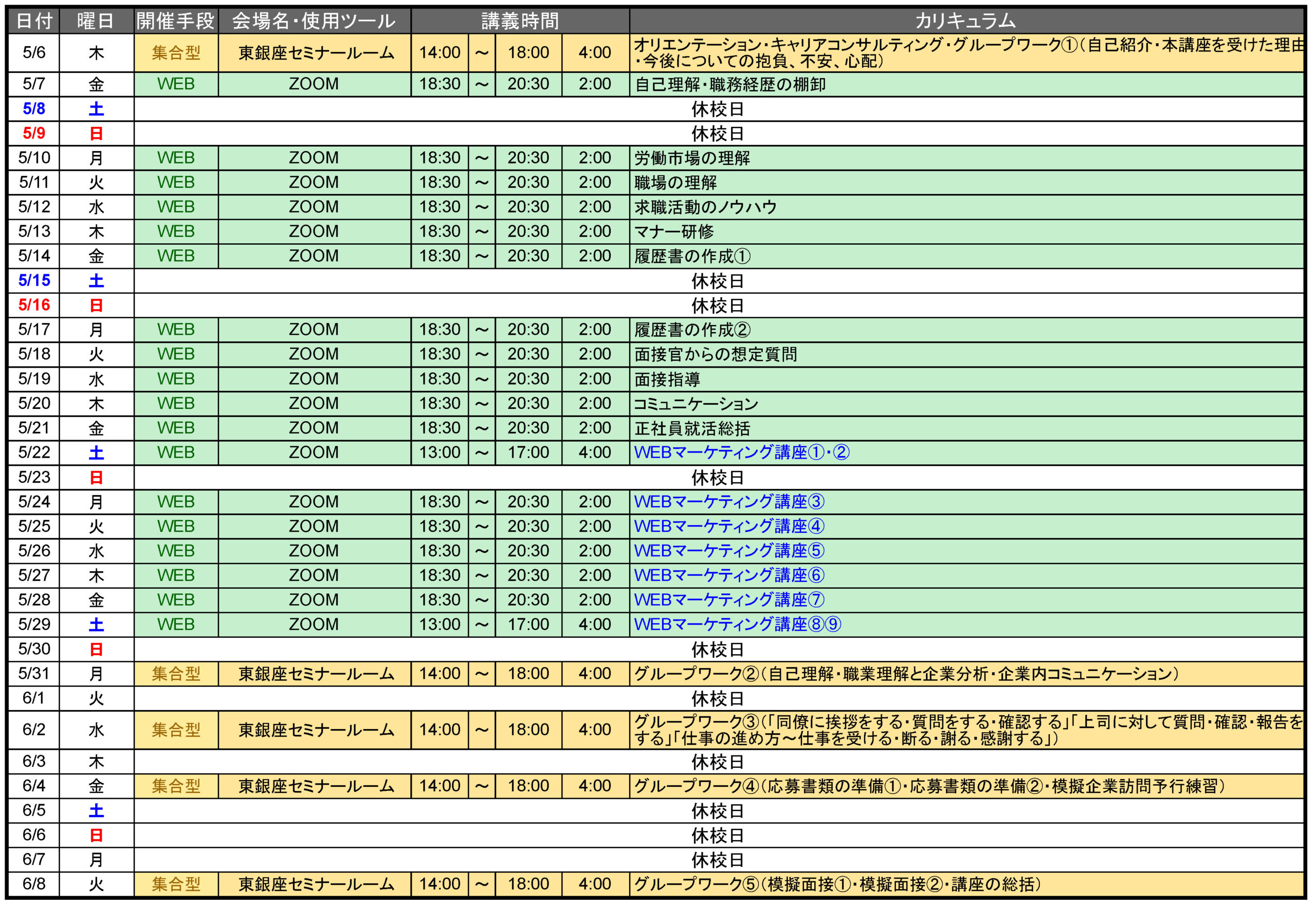Click 2:00 duration in 5/19 row
Image resolution: width=1316 pixels, height=904 pixels.
click(x=595, y=379)
